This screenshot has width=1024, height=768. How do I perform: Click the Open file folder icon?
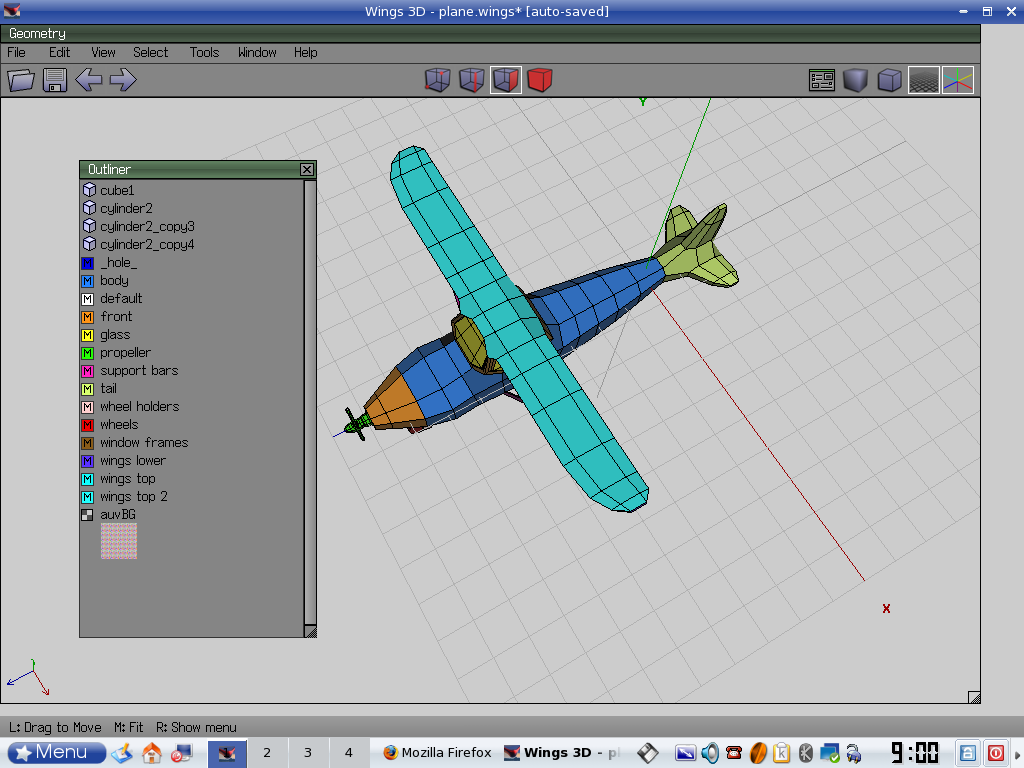(21, 80)
